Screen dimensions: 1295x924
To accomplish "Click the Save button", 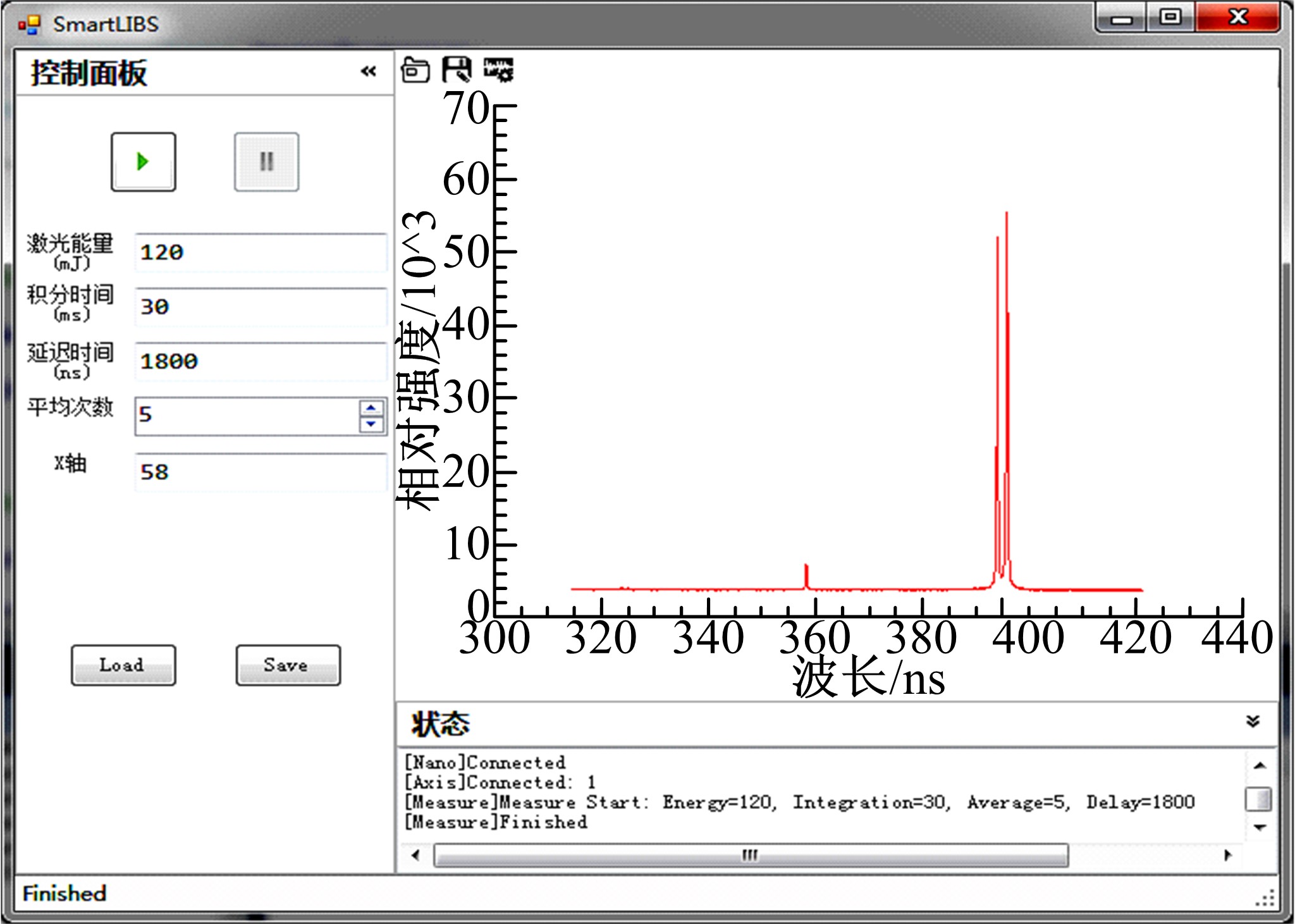I will (x=288, y=665).
